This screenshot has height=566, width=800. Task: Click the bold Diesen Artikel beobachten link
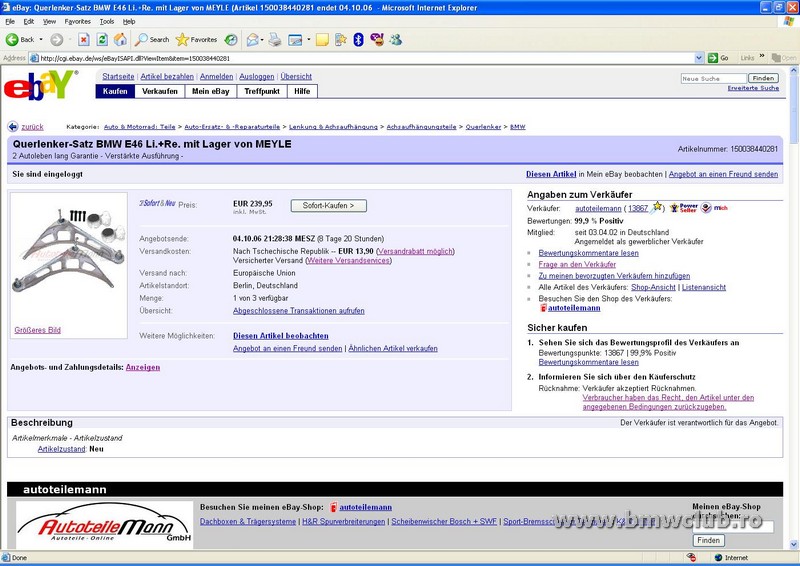(x=281, y=336)
